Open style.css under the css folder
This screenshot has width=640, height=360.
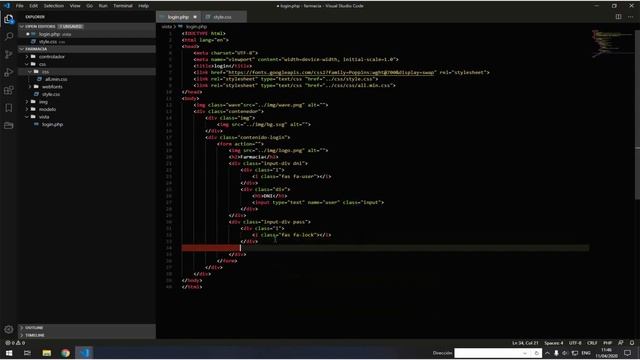pos(51,94)
